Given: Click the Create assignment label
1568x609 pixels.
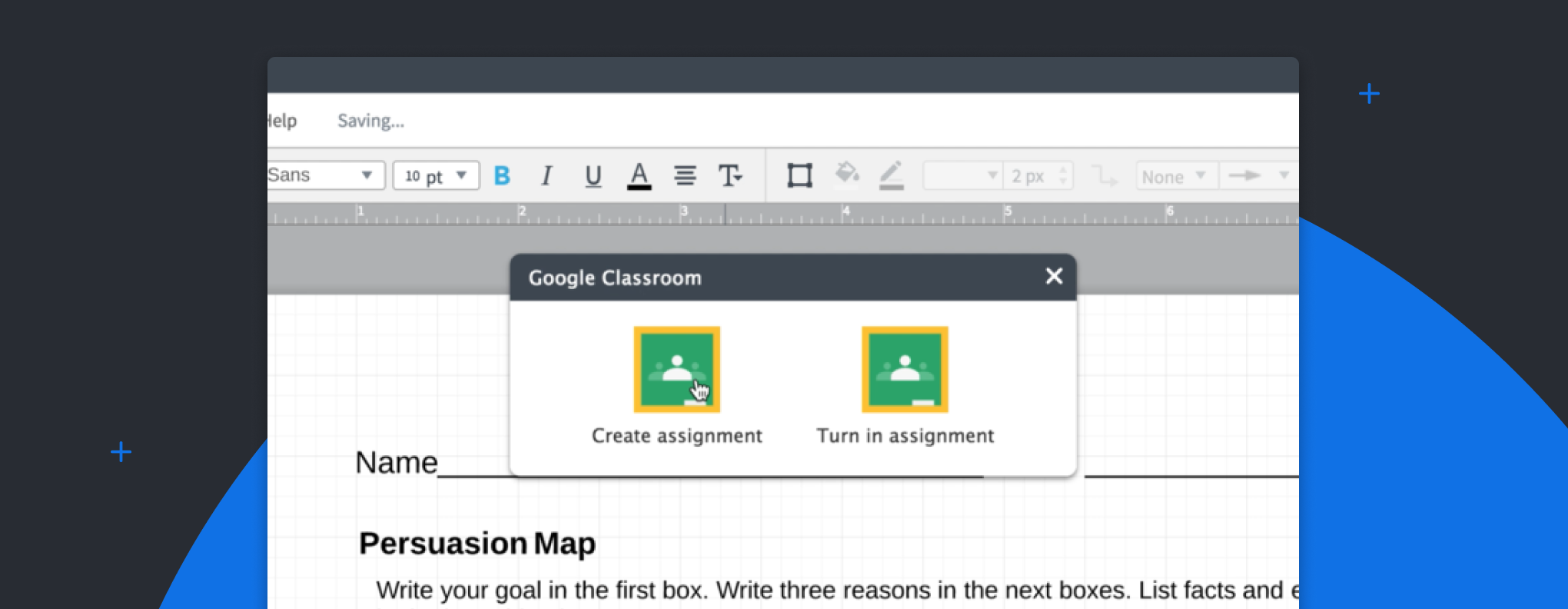Looking at the screenshot, I should [x=676, y=436].
